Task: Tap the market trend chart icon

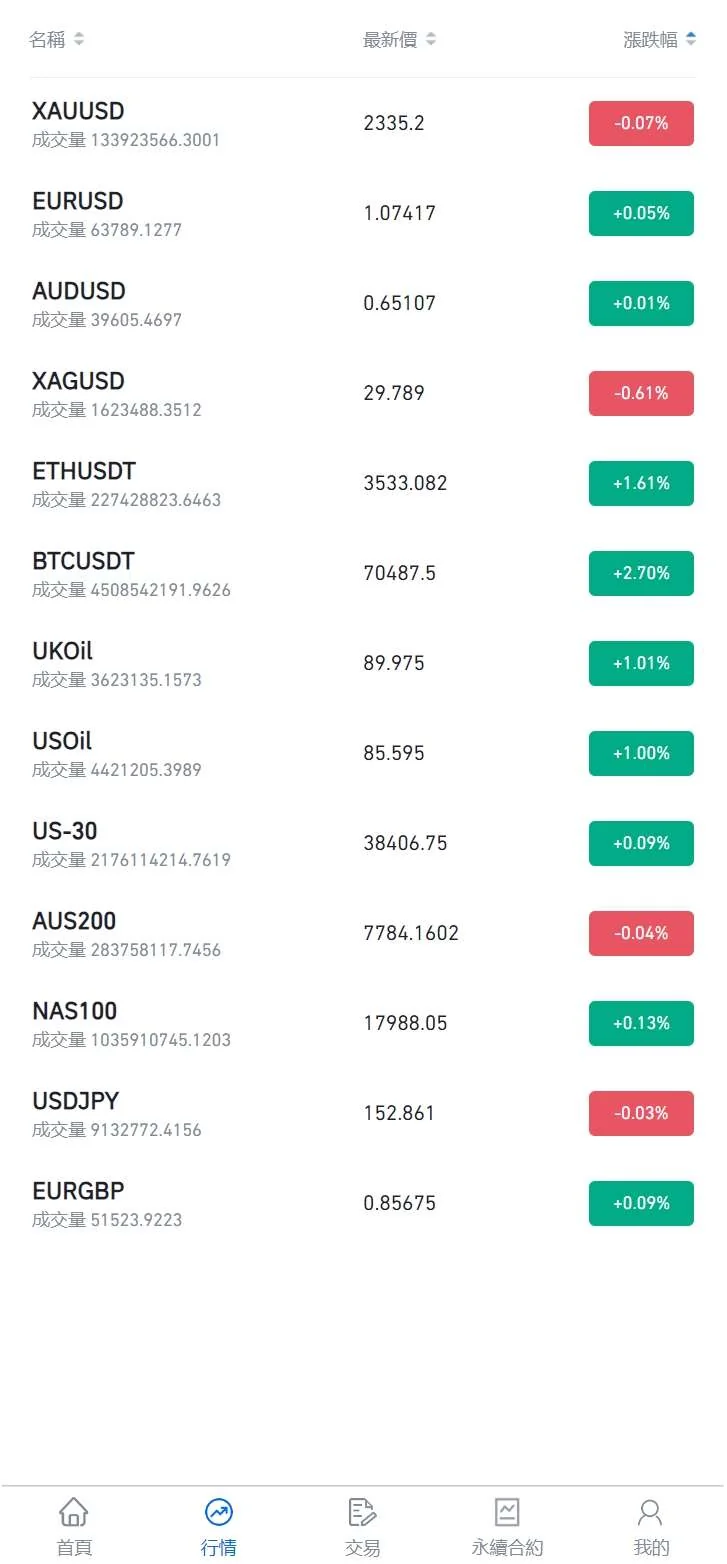Action: (218, 1511)
